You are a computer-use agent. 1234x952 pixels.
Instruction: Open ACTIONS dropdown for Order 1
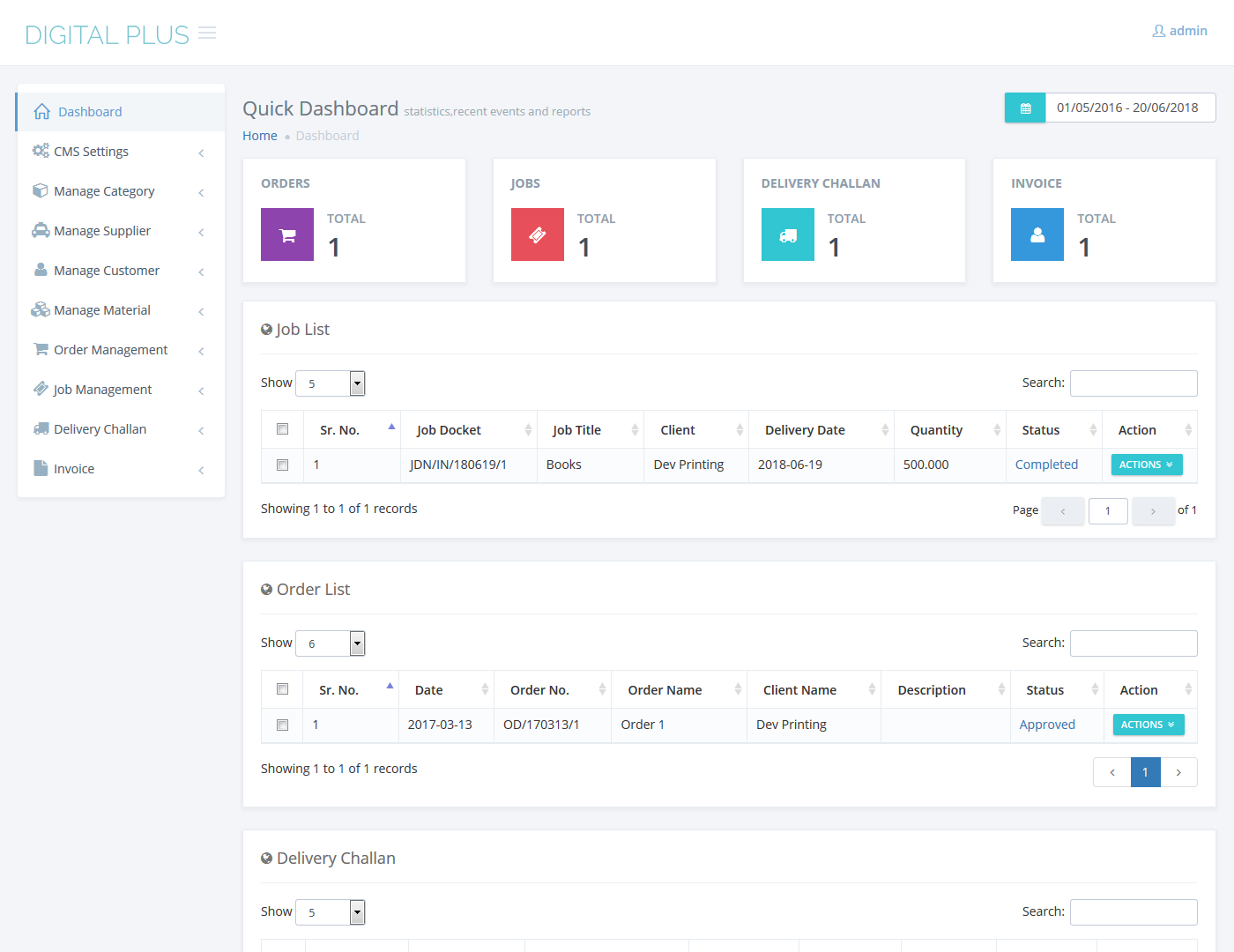[1149, 725]
